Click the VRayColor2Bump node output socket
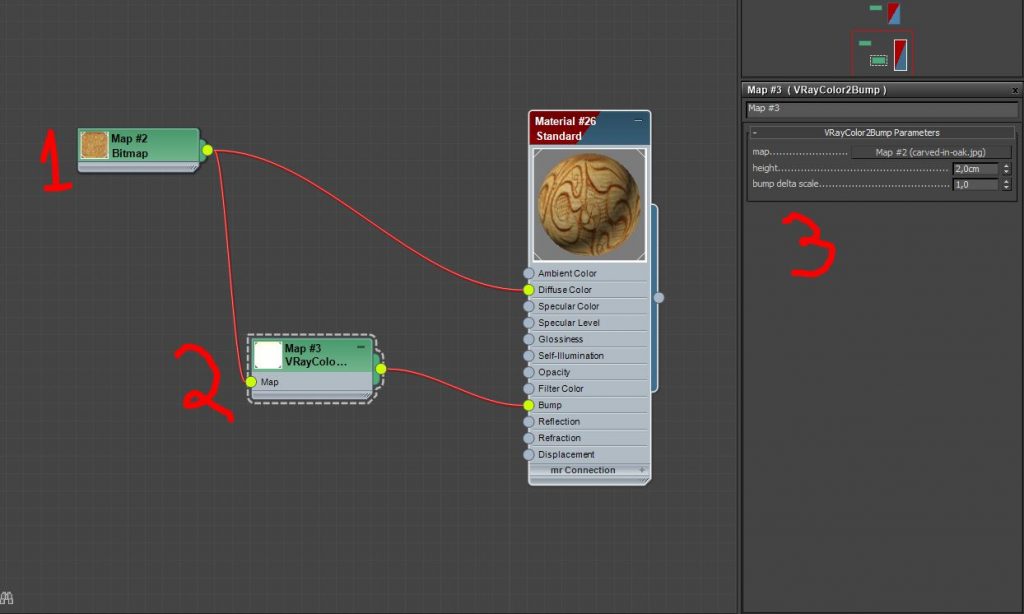The width and height of the screenshot is (1024, 614). point(381,369)
